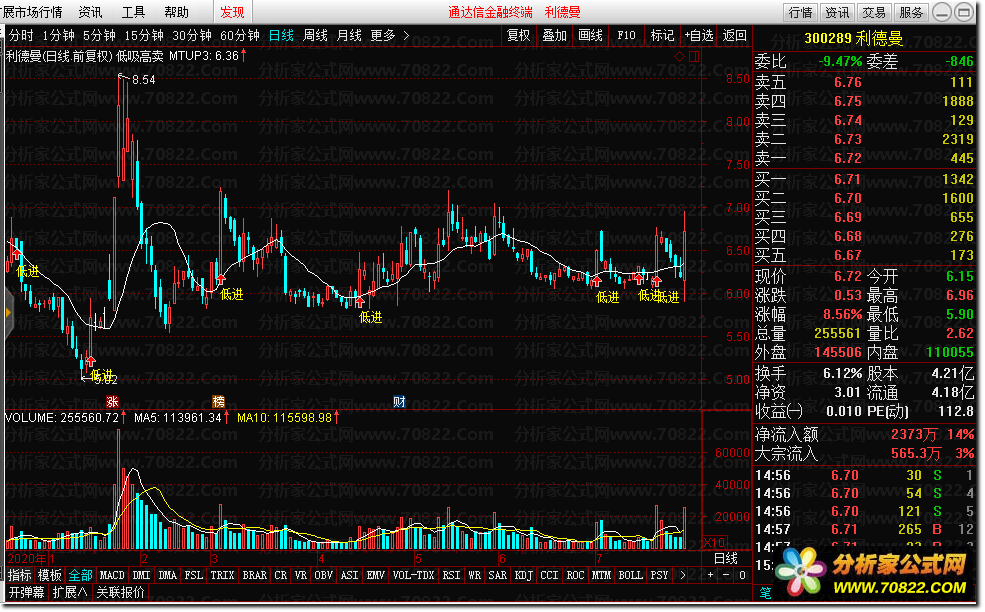The width and height of the screenshot is (985, 612).
Task: Select the DMA indicator
Action: pyautogui.click(x=168, y=575)
